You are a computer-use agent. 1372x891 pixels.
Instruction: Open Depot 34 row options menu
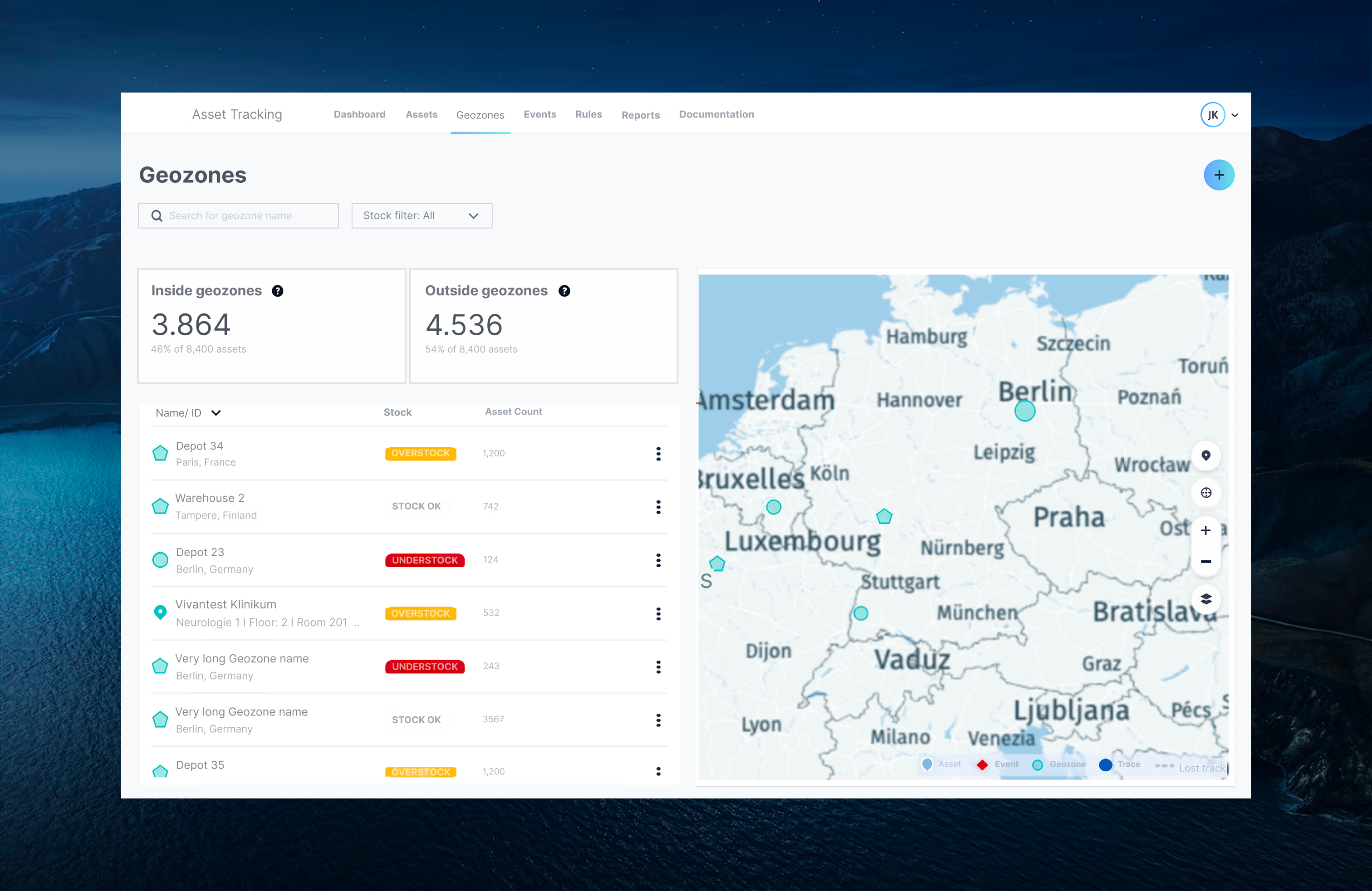[x=658, y=454]
